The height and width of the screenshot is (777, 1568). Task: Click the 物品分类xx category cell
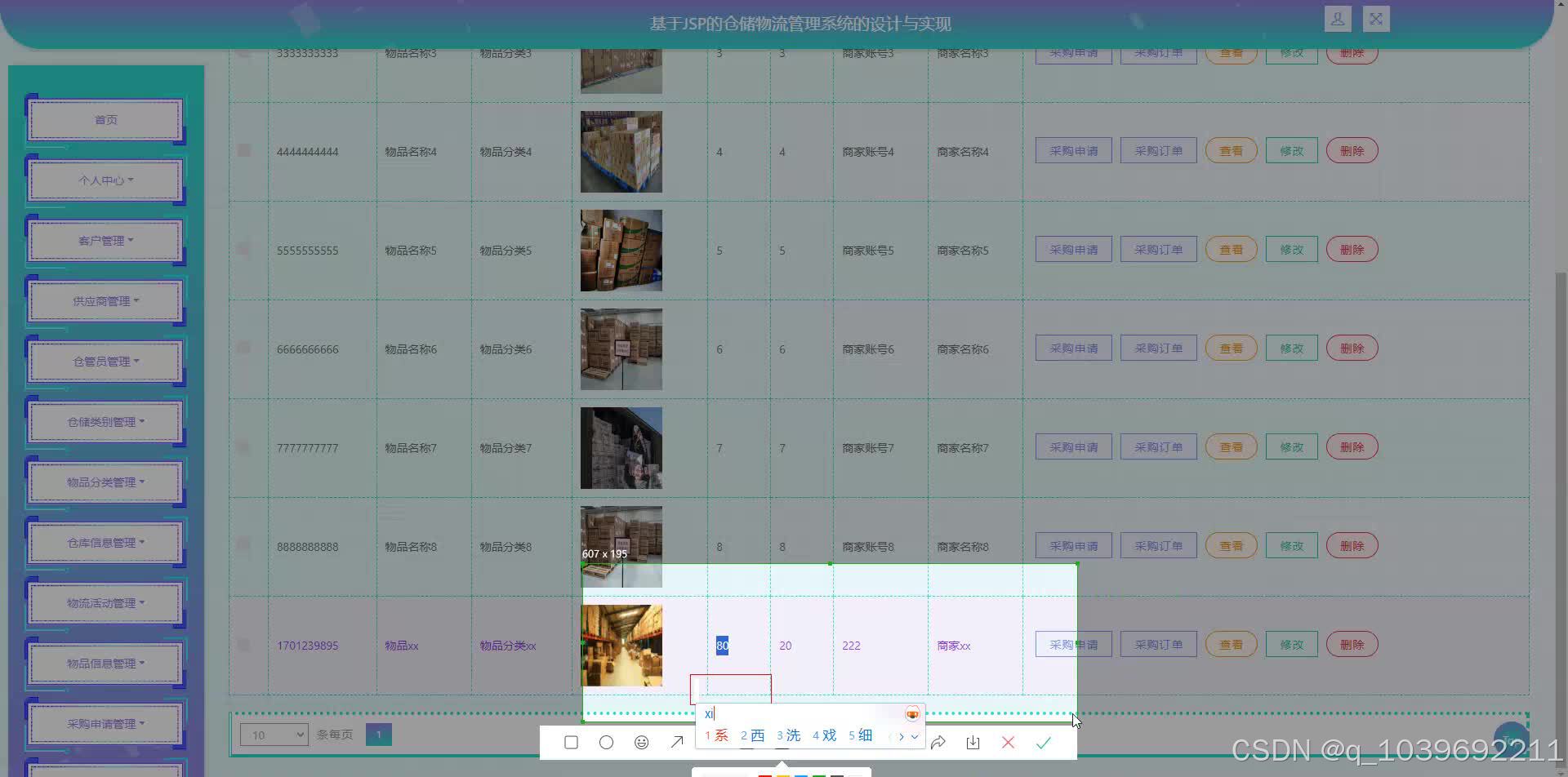coord(508,646)
